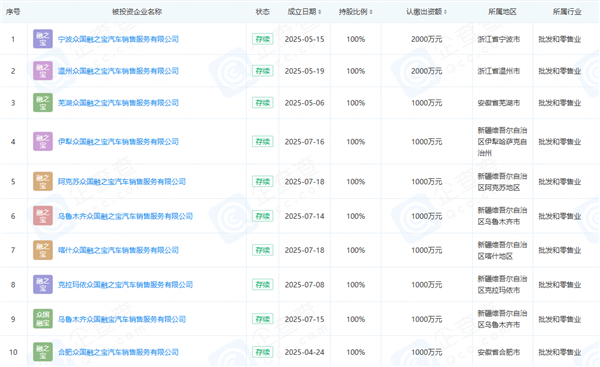
Task: Click the 序号 column header
Action: 13,12
